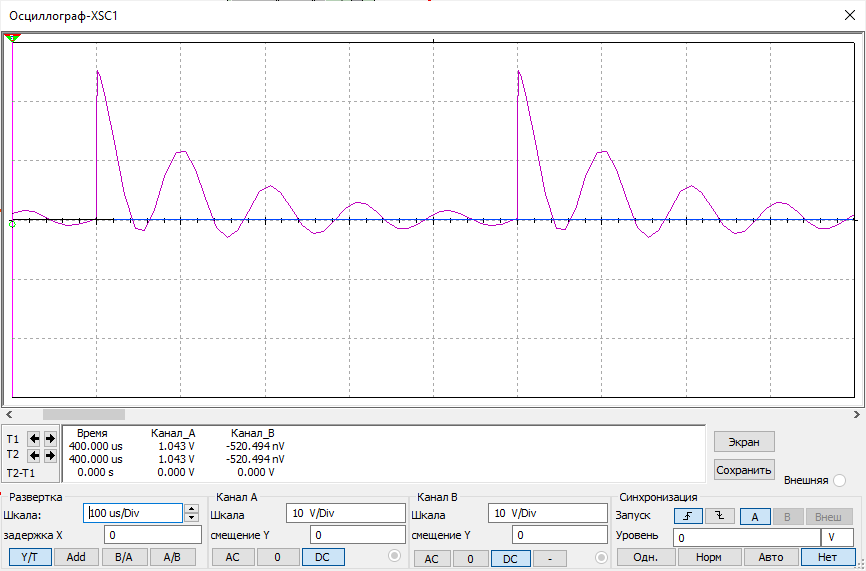
Task: Set Channel B coupling to 0
Action: click(470, 559)
